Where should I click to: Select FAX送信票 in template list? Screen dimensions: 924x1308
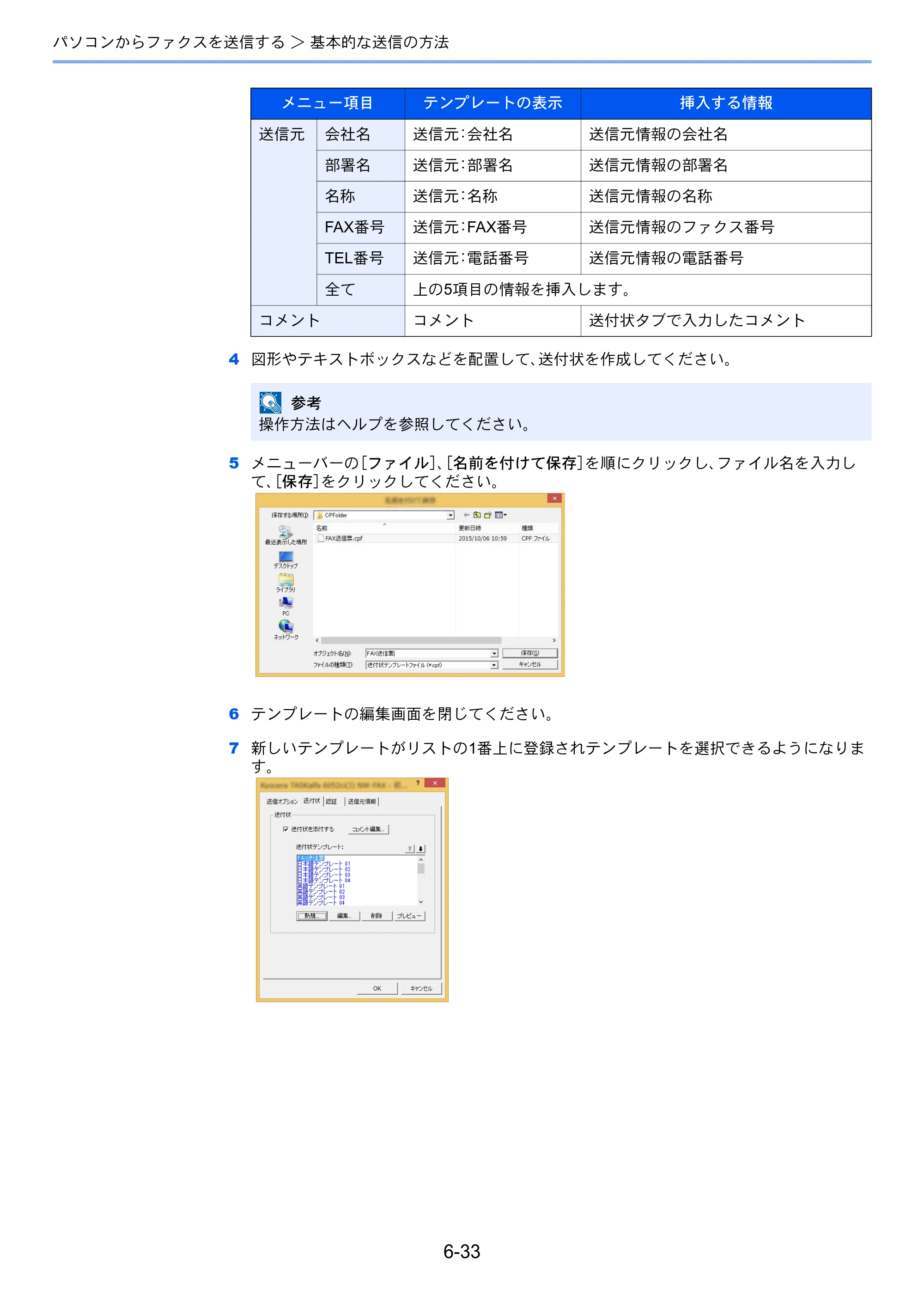coord(310,858)
